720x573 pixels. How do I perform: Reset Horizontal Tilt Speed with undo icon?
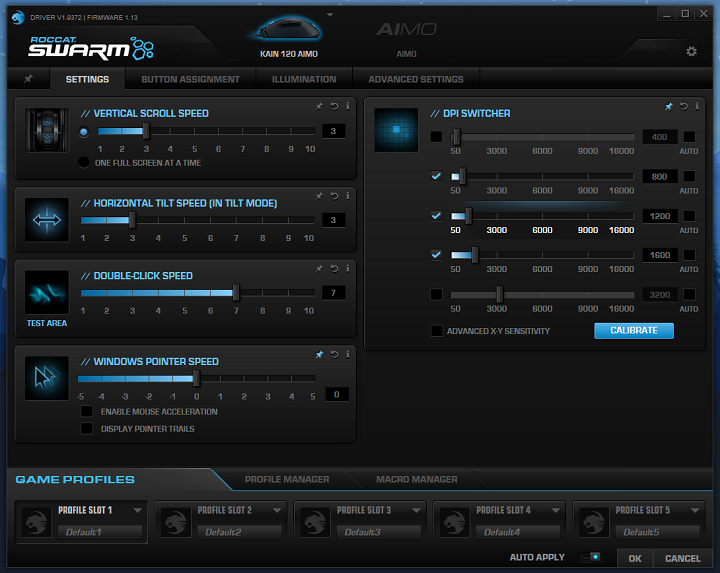[x=333, y=195]
